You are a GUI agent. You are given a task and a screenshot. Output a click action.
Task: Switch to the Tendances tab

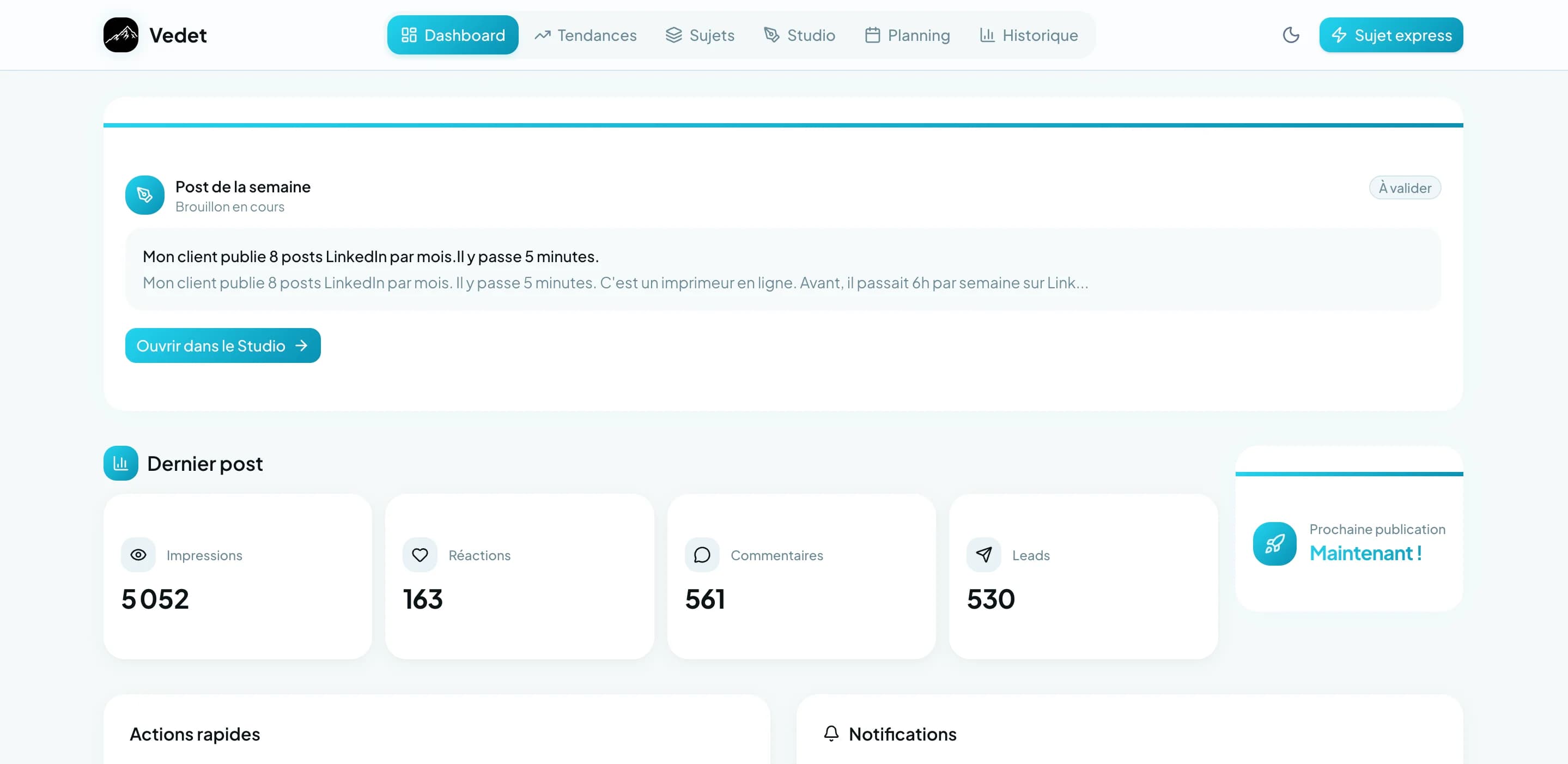pyautogui.click(x=585, y=35)
